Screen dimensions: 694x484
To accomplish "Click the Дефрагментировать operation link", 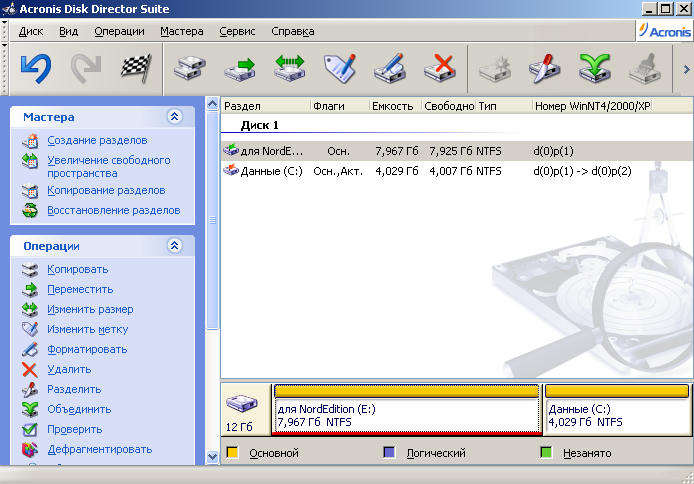I will click(x=100, y=449).
